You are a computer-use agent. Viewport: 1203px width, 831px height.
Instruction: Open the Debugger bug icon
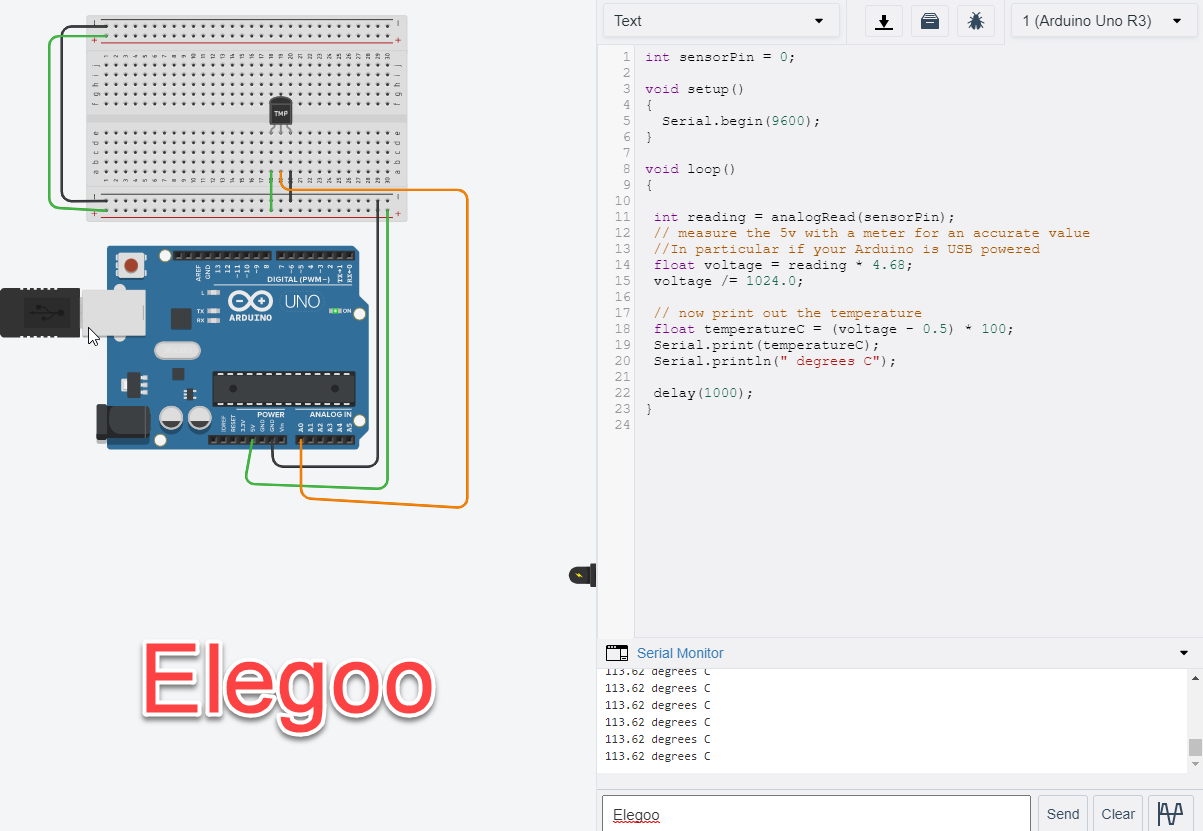976,21
